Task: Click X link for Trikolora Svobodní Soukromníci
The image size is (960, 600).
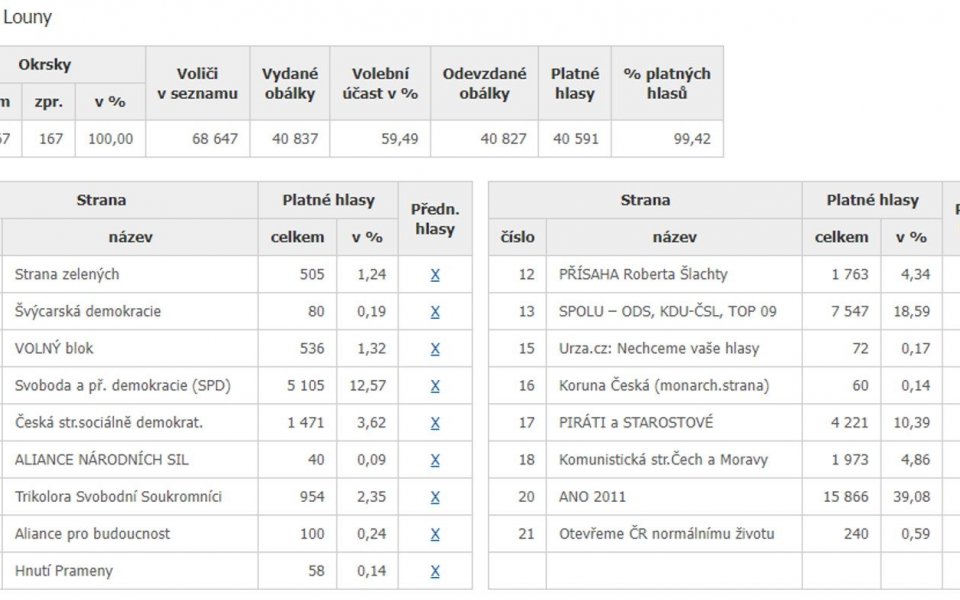Action: click(435, 497)
